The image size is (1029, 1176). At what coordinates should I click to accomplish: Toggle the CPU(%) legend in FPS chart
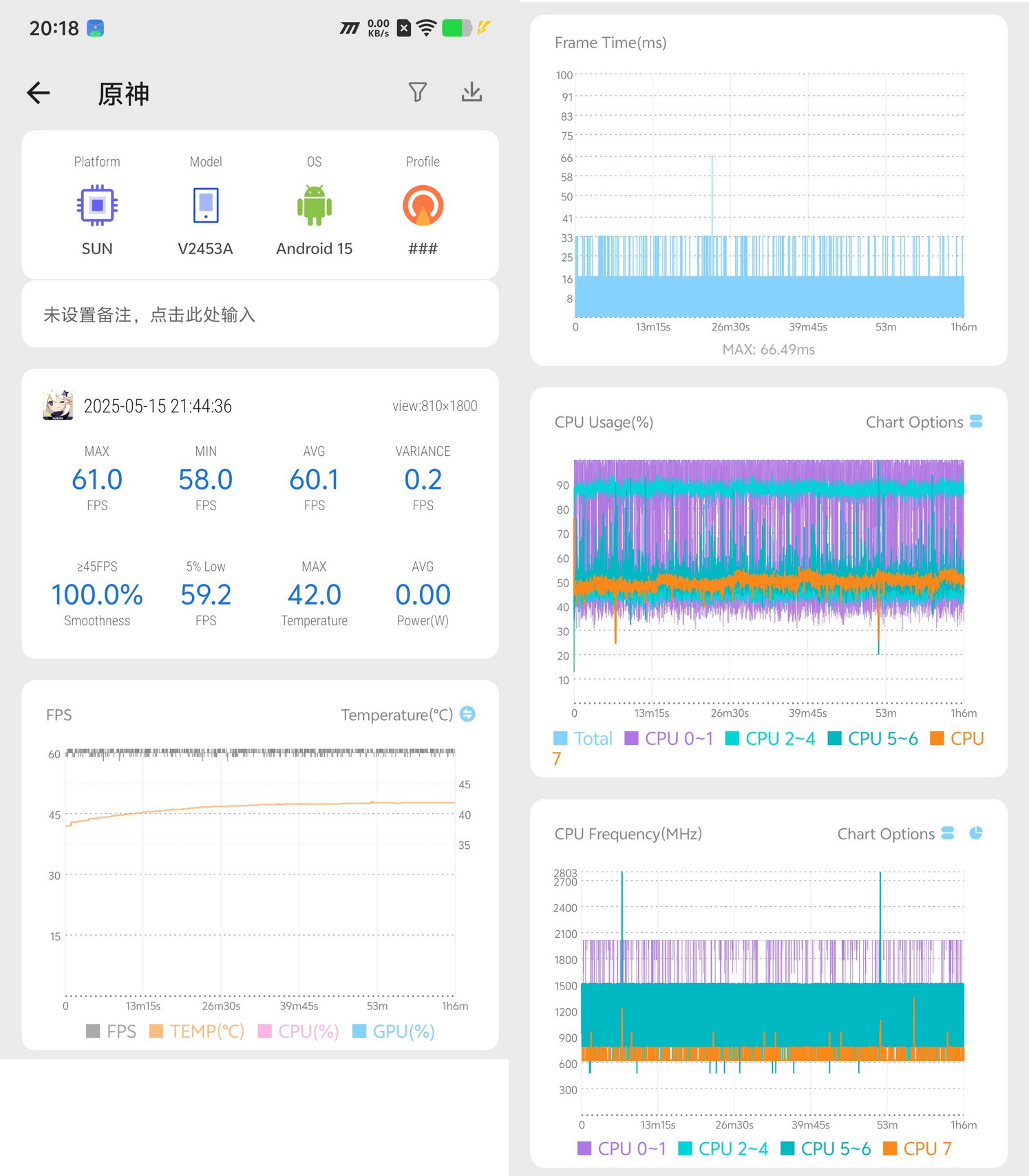(x=298, y=1031)
